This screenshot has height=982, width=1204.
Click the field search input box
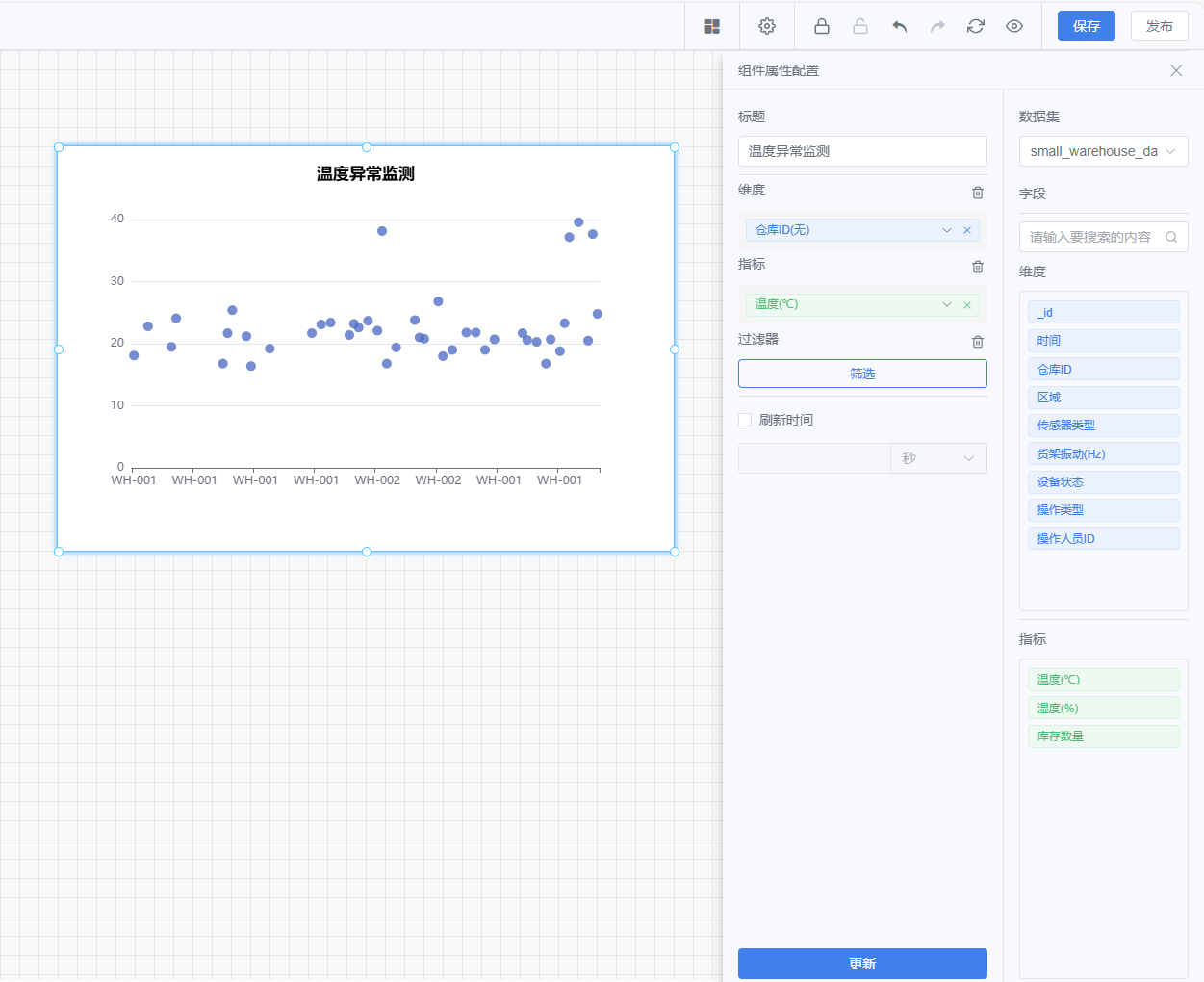pyautogui.click(x=1103, y=237)
